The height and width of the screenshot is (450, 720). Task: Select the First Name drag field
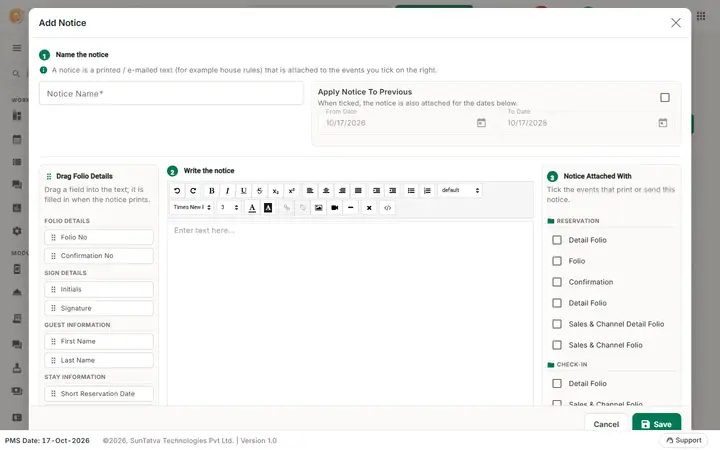(99, 341)
